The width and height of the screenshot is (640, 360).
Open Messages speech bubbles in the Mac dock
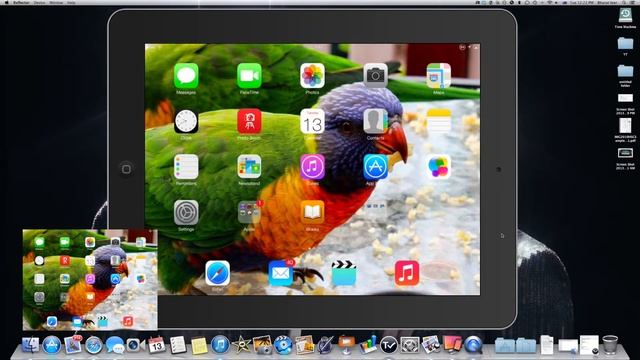115,345
